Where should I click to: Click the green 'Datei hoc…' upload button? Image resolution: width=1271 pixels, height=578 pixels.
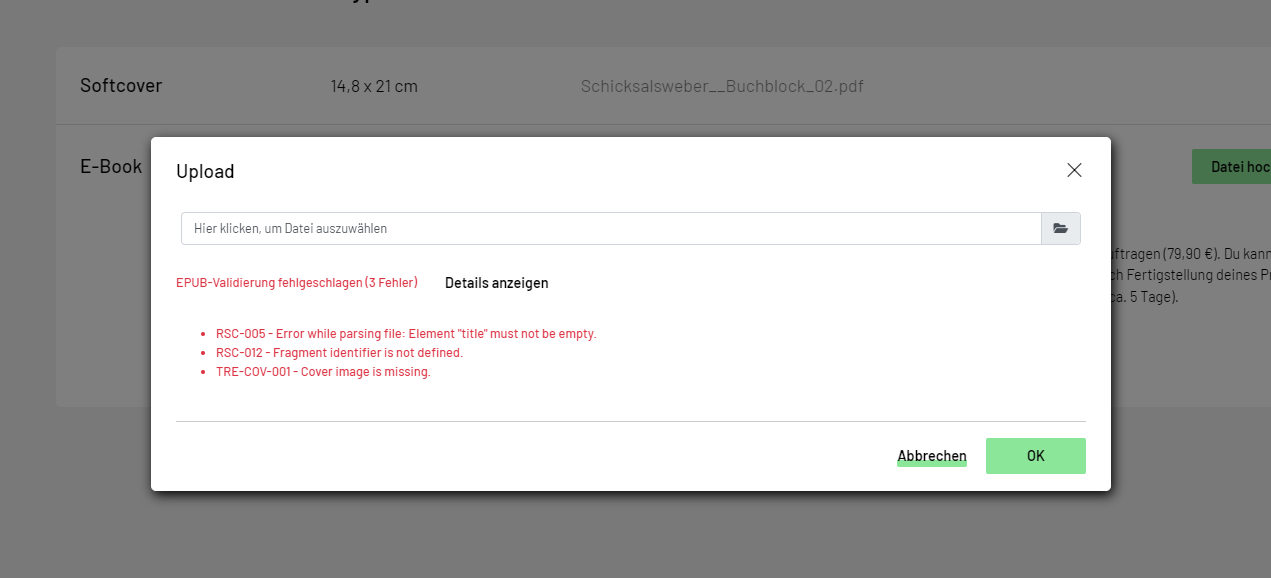click(x=1232, y=167)
